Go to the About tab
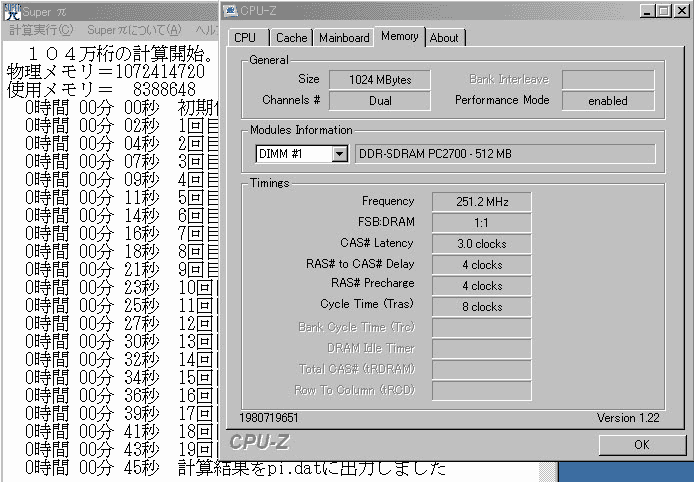Screen dimensions: 694x482 coord(444,38)
